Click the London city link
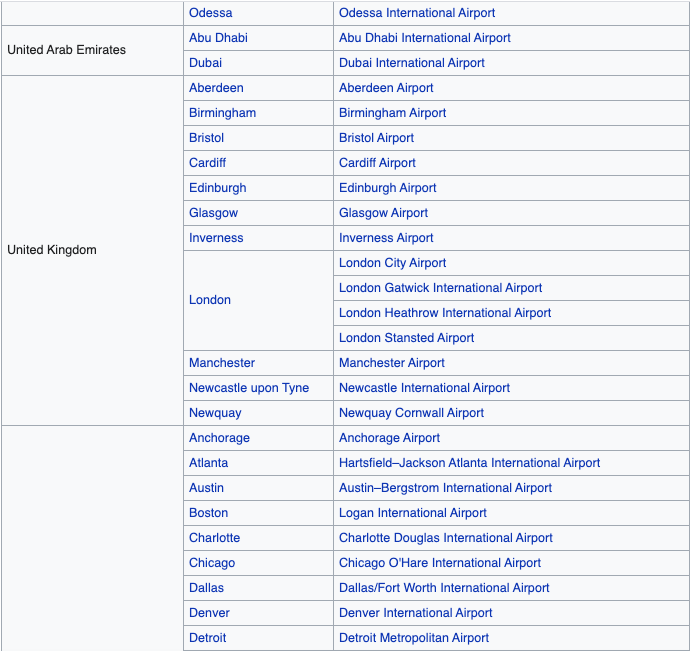Image resolution: width=690 pixels, height=651 pixels. tap(210, 300)
